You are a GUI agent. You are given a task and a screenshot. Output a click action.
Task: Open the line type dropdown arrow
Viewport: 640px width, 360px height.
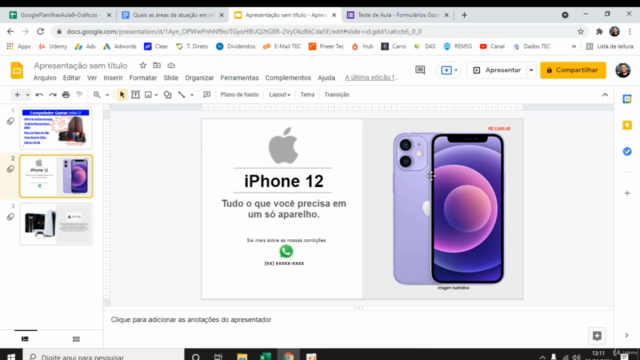click(x=192, y=95)
